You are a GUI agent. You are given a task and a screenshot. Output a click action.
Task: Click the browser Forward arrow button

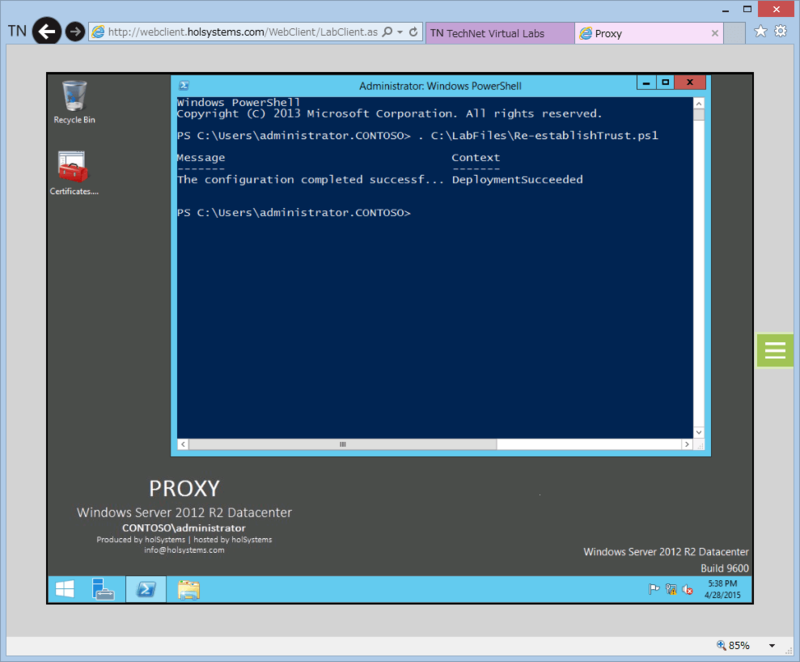pos(75,32)
